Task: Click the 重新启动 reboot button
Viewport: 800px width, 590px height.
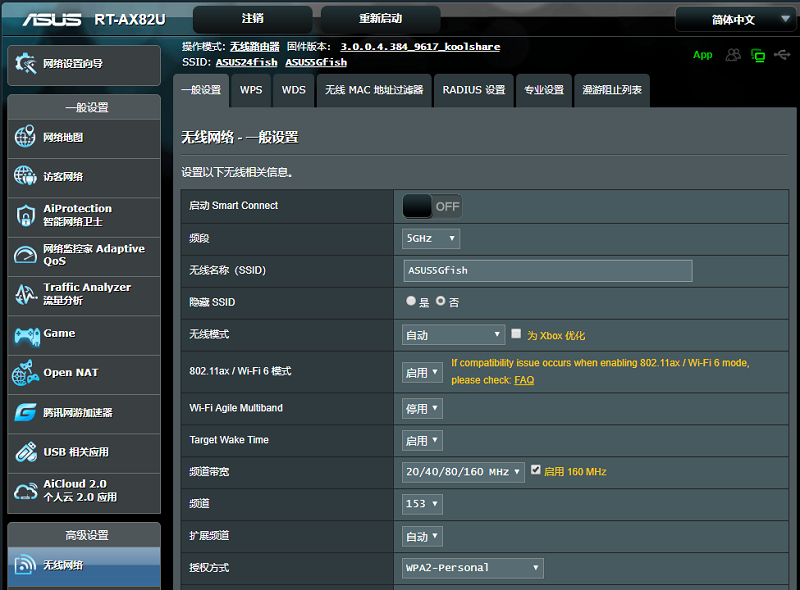Action: [x=381, y=19]
